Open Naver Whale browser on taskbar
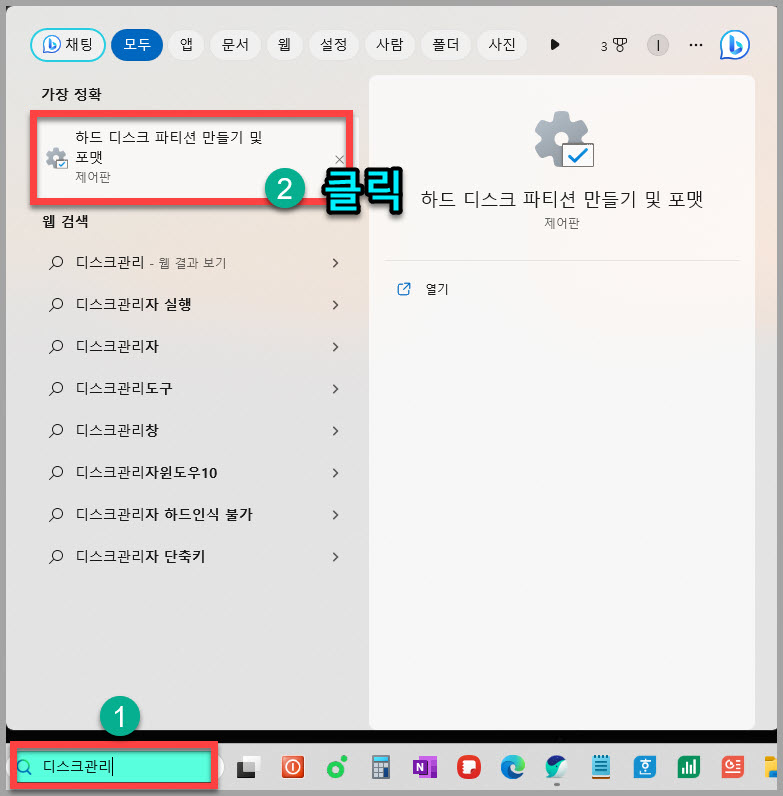Viewport: 783px width, 796px height. click(x=557, y=767)
